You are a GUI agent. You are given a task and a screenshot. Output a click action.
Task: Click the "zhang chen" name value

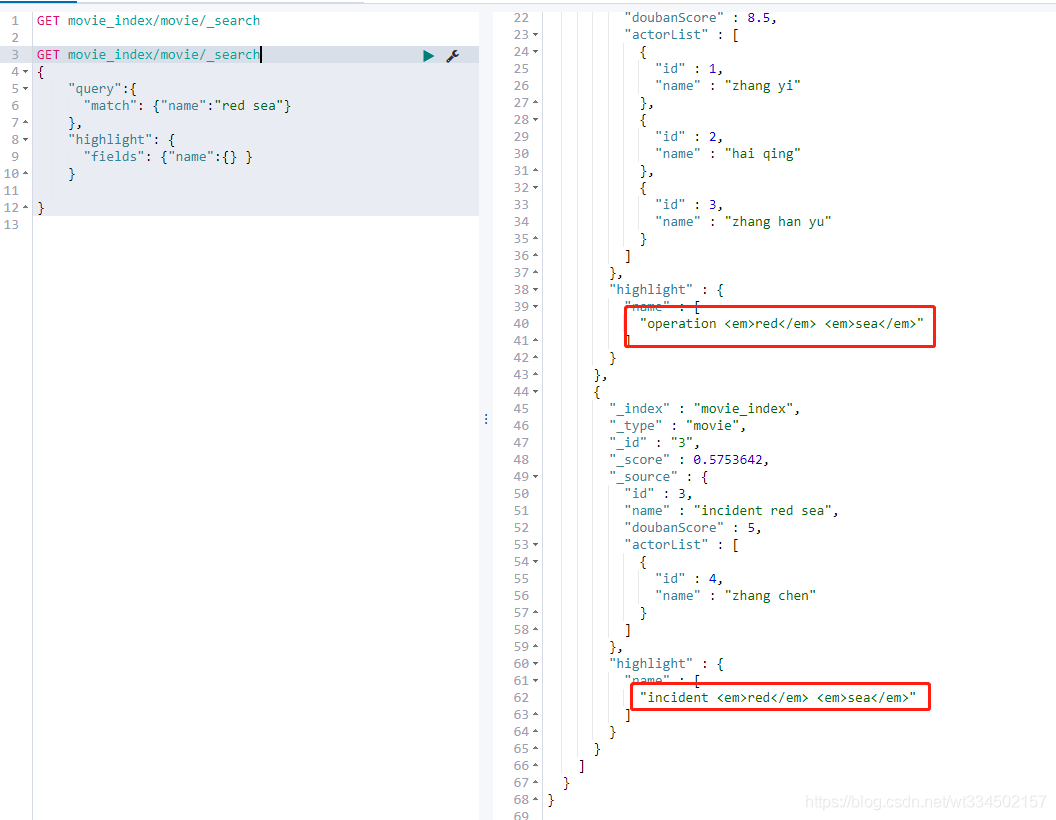(770, 596)
